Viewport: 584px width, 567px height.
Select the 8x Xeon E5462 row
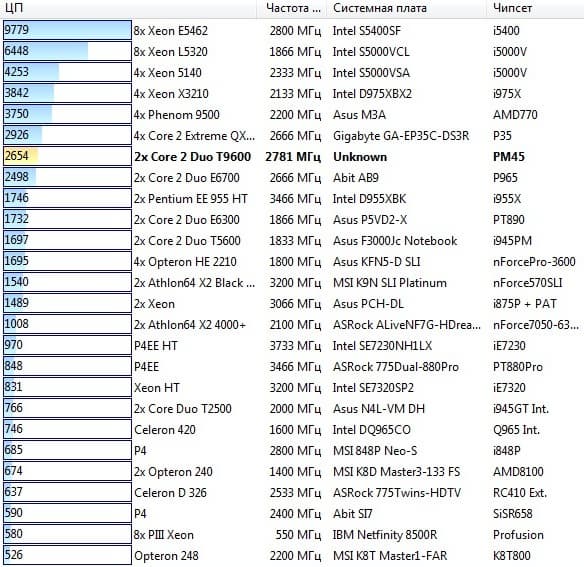coord(292,31)
